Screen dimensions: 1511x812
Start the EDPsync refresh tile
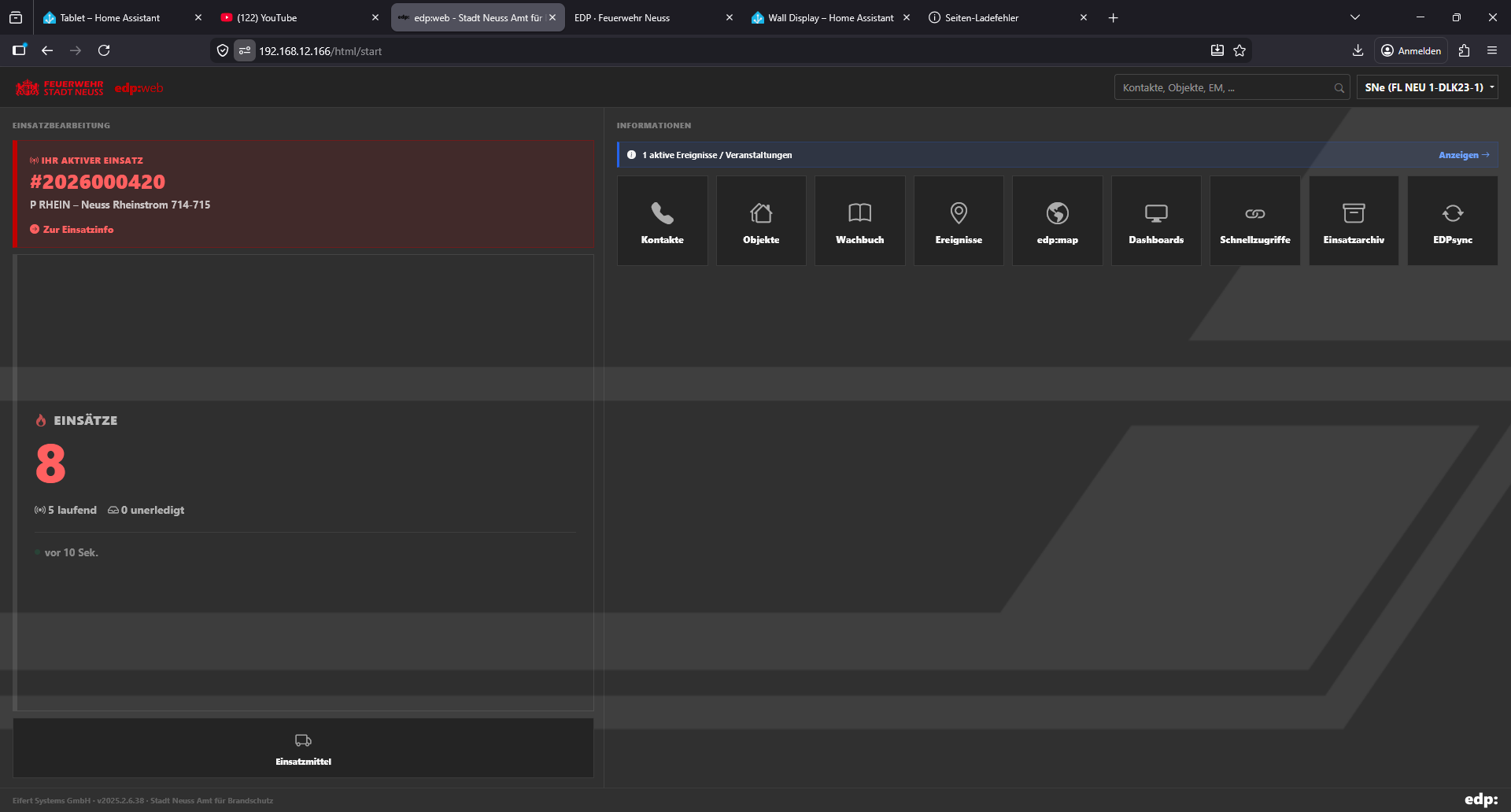tap(1452, 221)
